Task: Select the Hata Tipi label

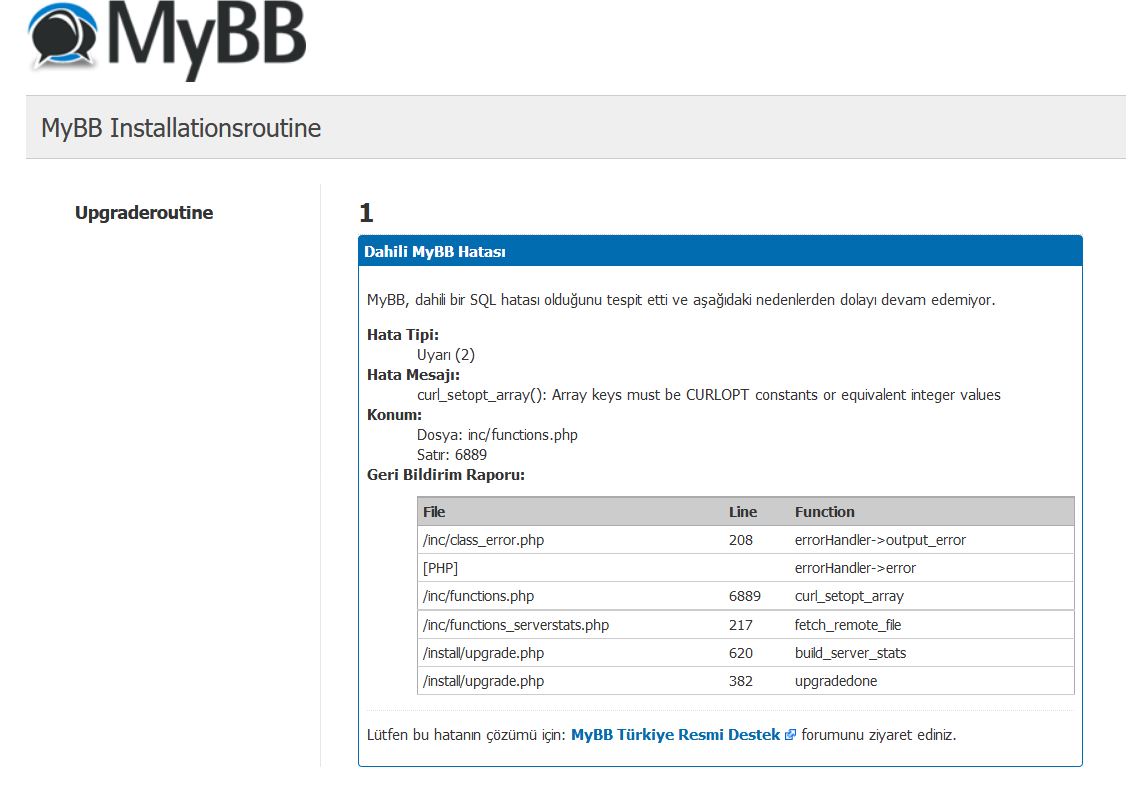Action: (402, 335)
